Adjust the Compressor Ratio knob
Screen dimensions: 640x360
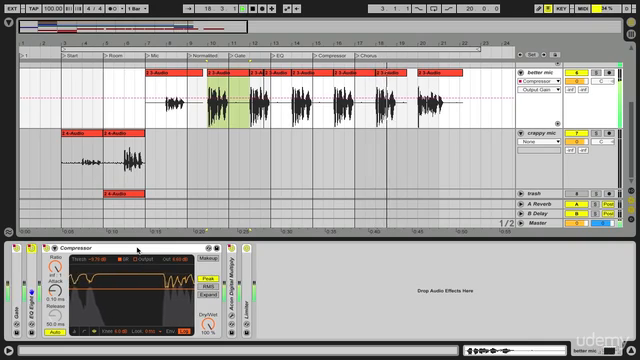point(55,267)
